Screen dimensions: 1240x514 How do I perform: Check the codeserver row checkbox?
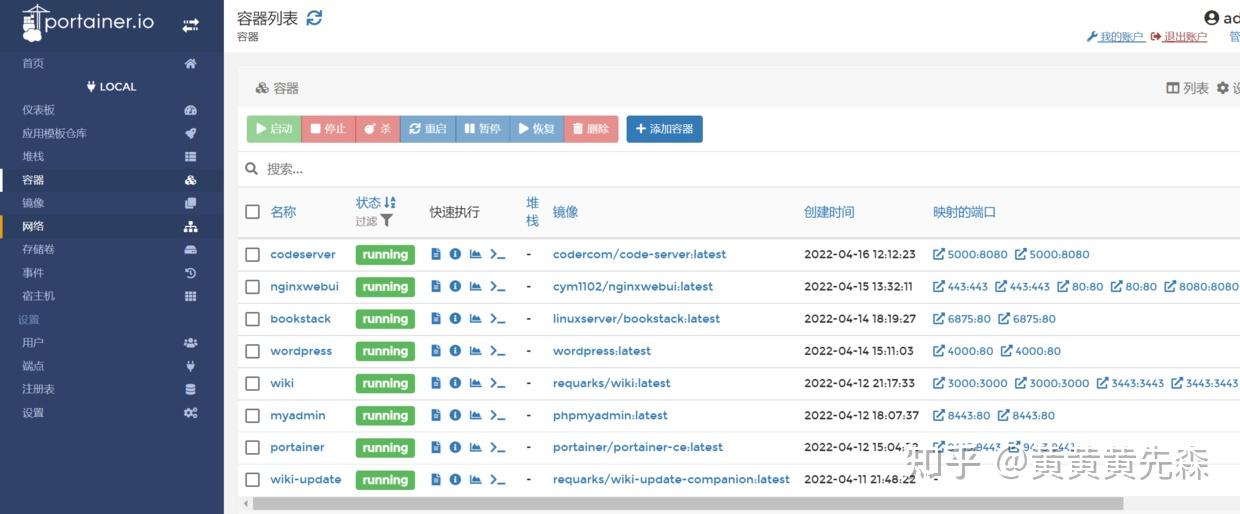coord(252,255)
